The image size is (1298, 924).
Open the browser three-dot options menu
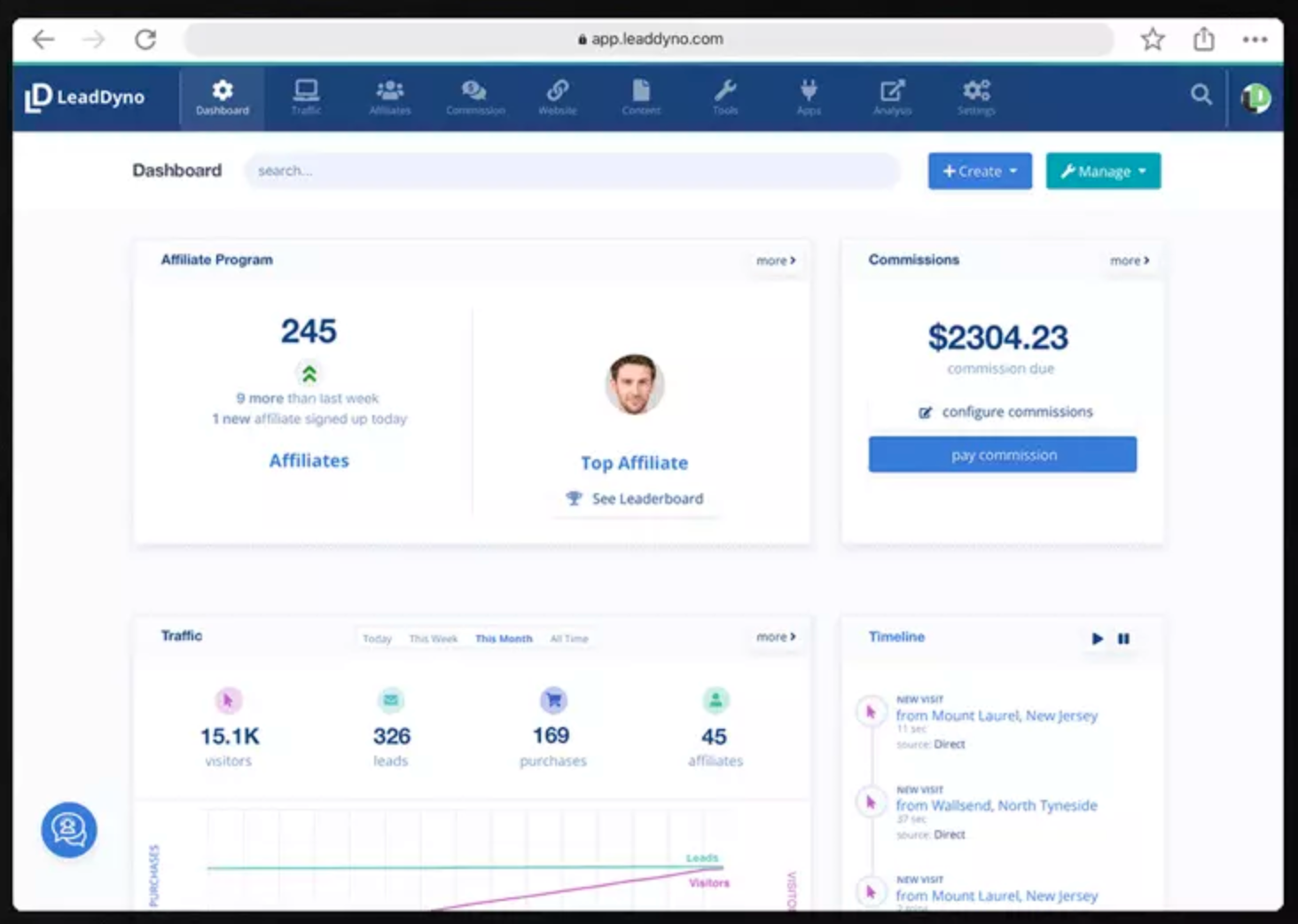click(1255, 39)
